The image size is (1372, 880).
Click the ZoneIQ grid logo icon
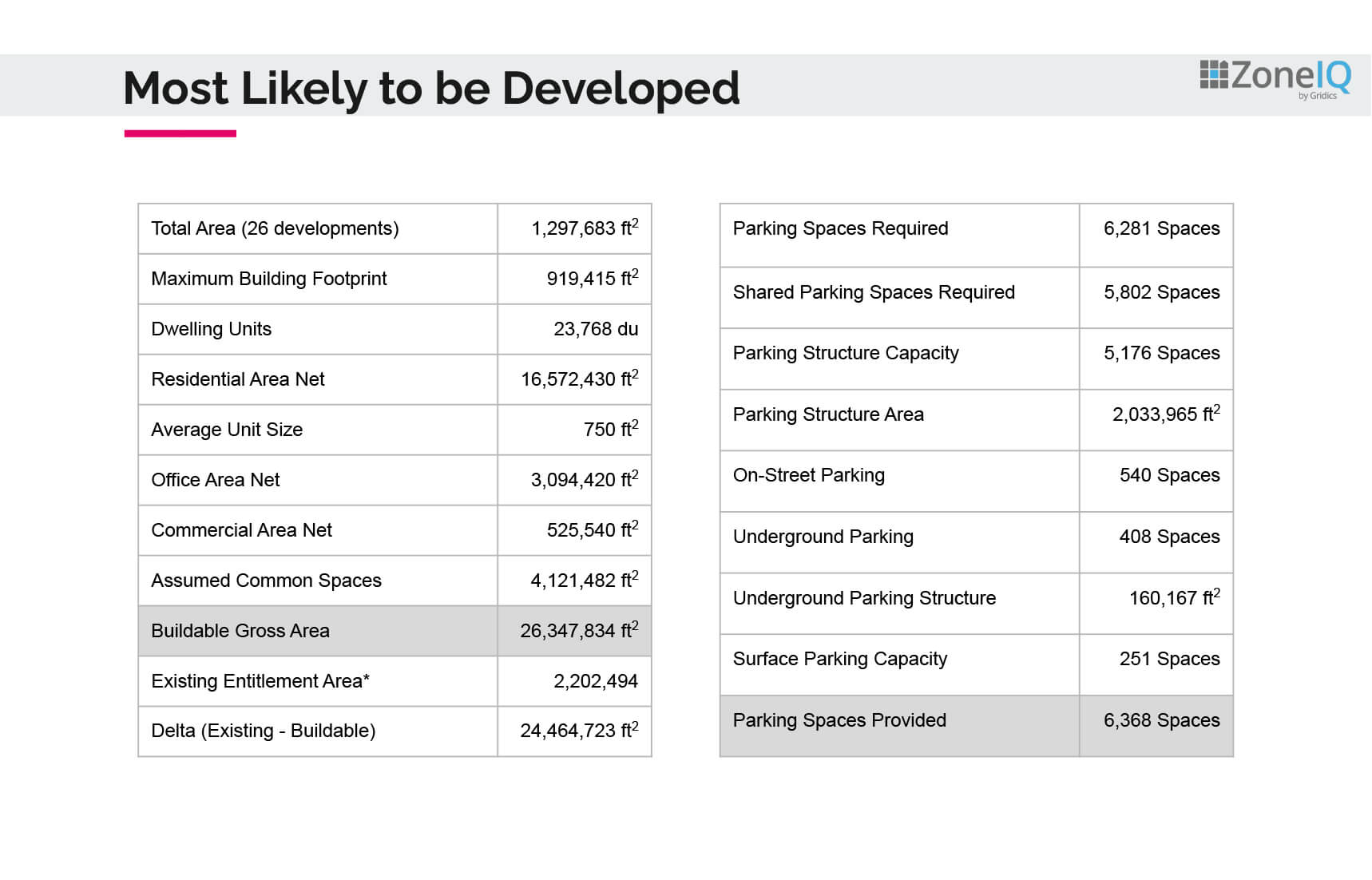pyautogui.click(x=1214, y=74)
